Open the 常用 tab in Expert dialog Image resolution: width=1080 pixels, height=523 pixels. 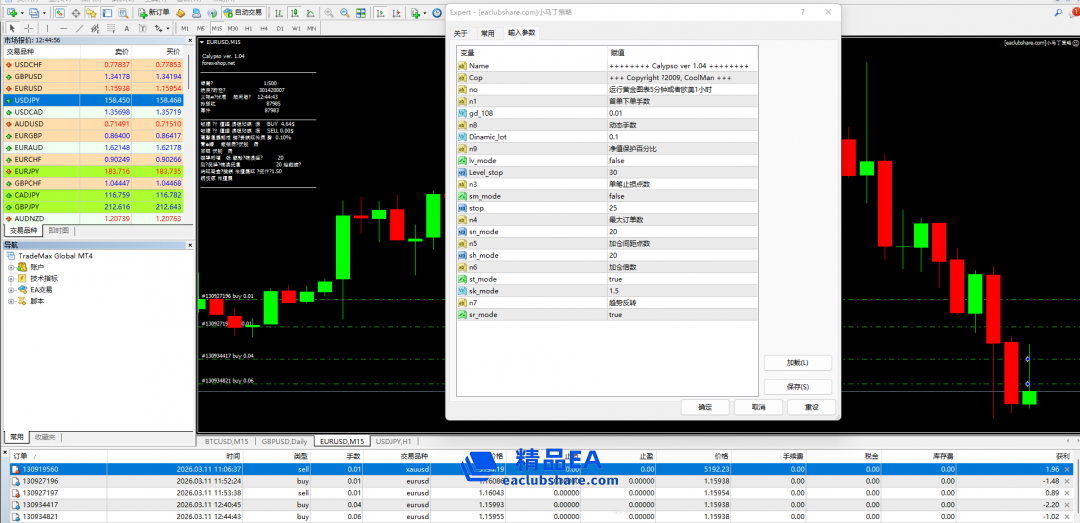click(x=487, y=33)
